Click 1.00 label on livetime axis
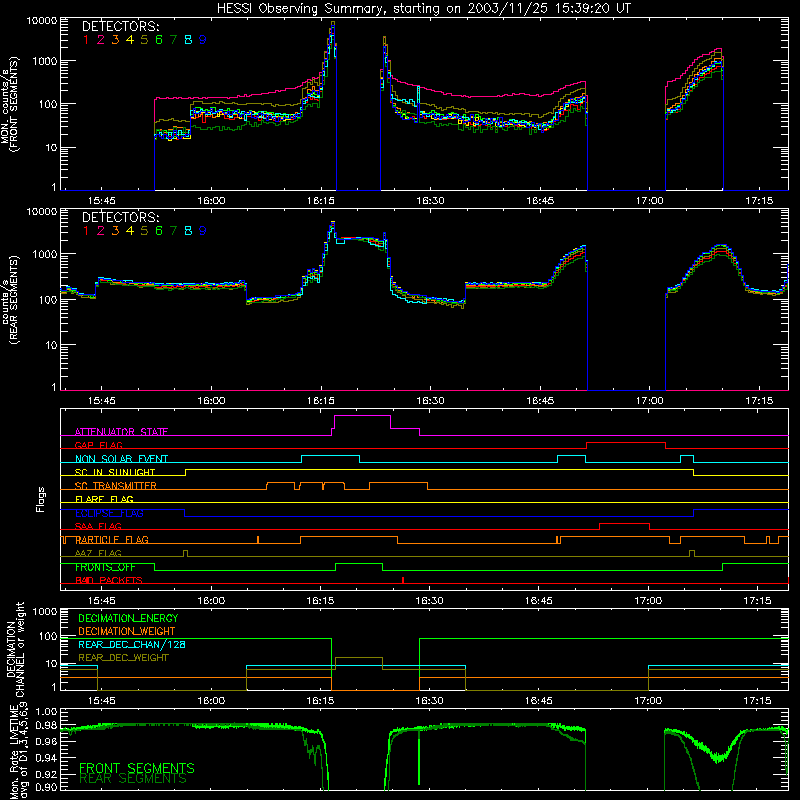 (x=46, y=711)
